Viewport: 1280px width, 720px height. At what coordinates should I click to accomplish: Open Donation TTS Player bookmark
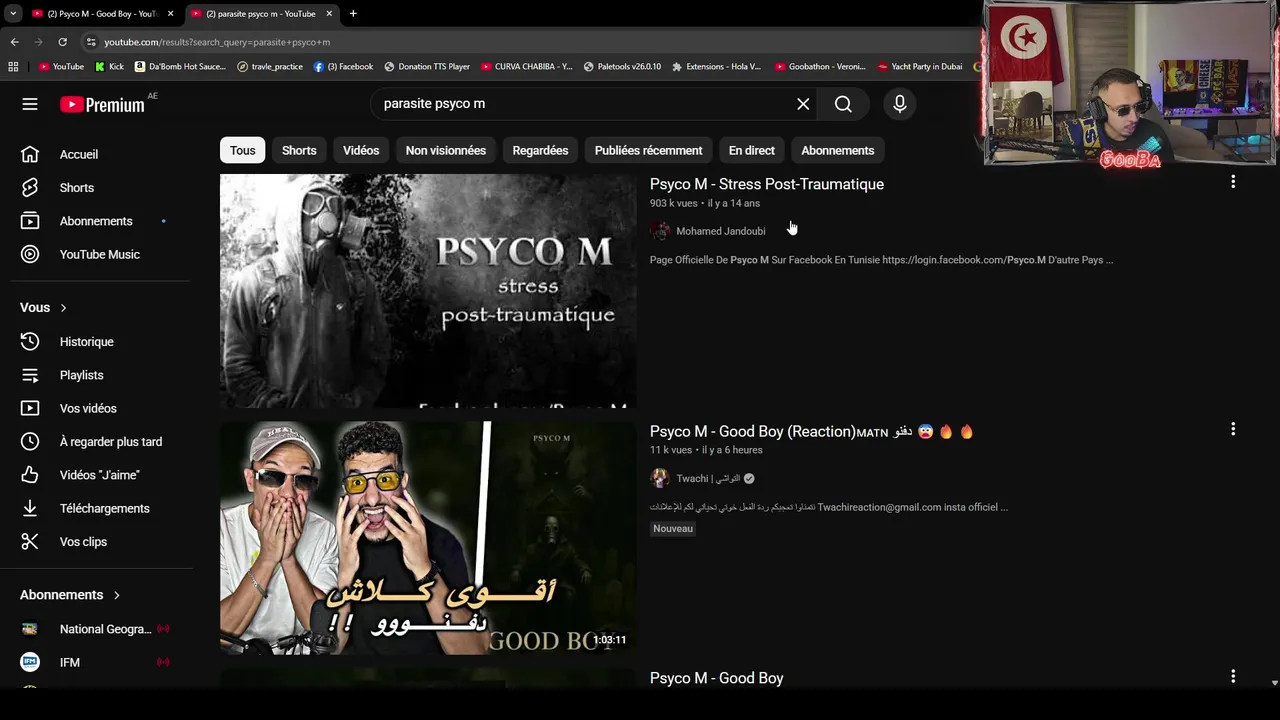[427, 67]
